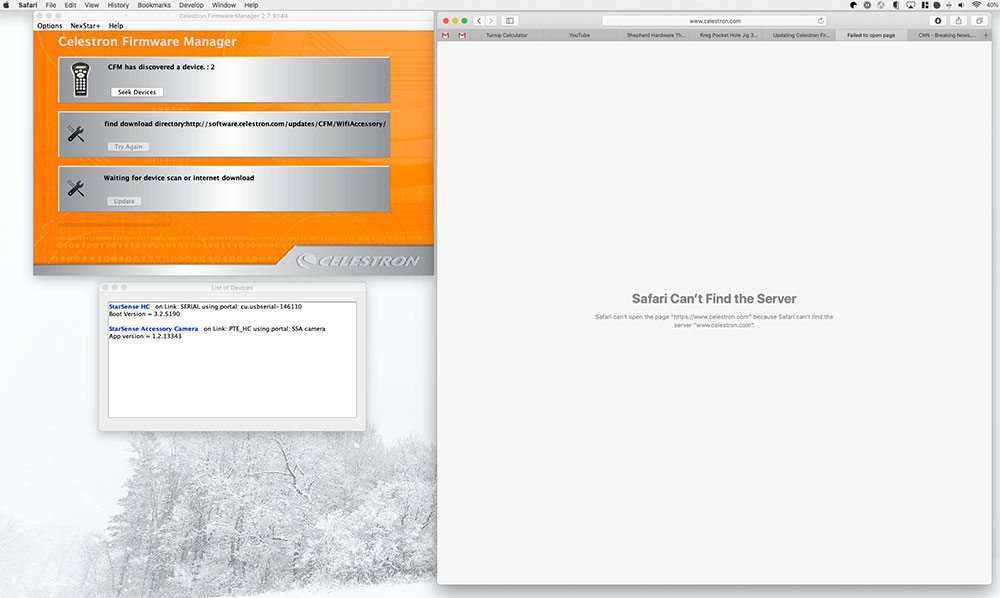Open the Apple menu

tap(6, 4)
